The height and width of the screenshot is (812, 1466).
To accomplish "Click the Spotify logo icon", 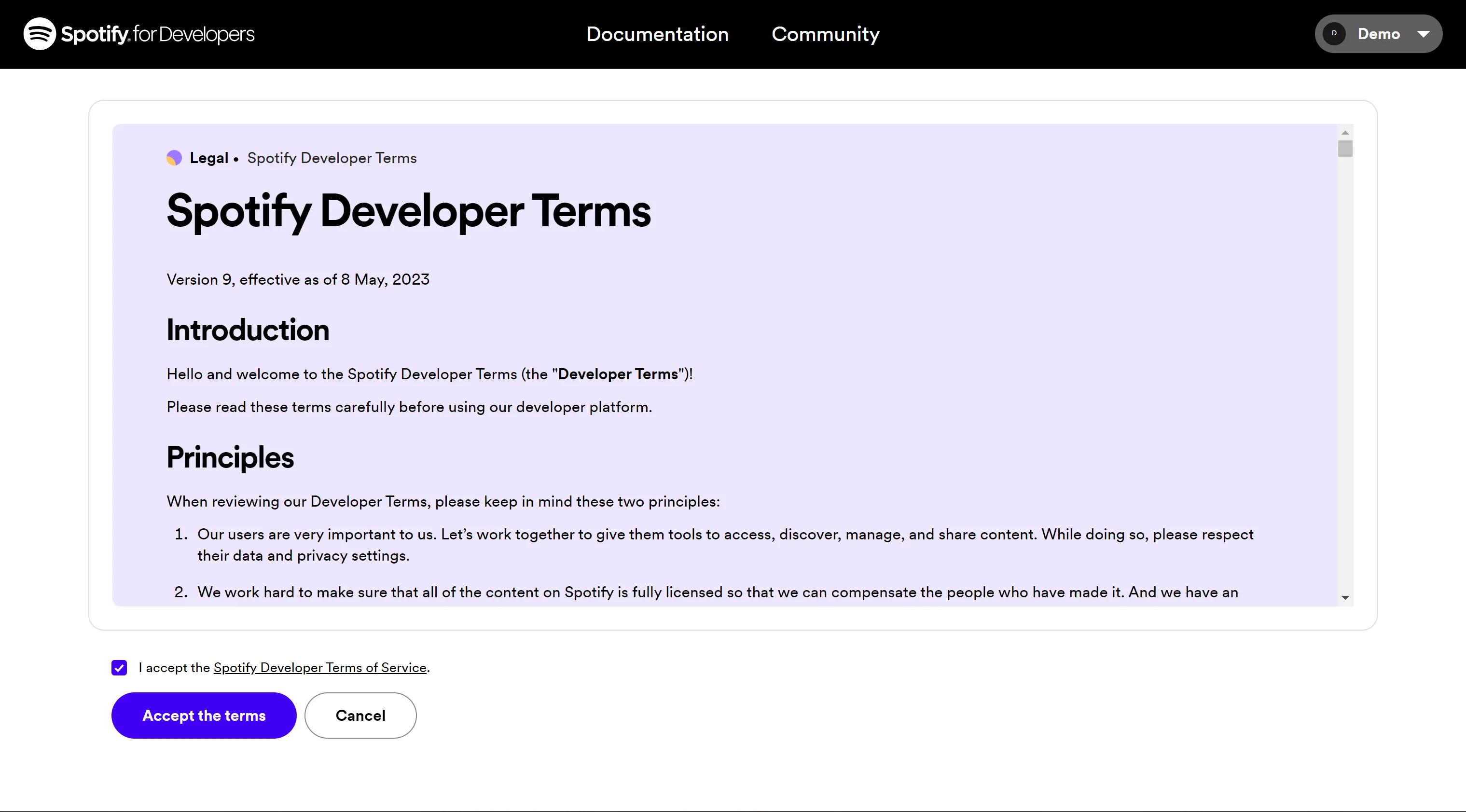I will 39,34.
